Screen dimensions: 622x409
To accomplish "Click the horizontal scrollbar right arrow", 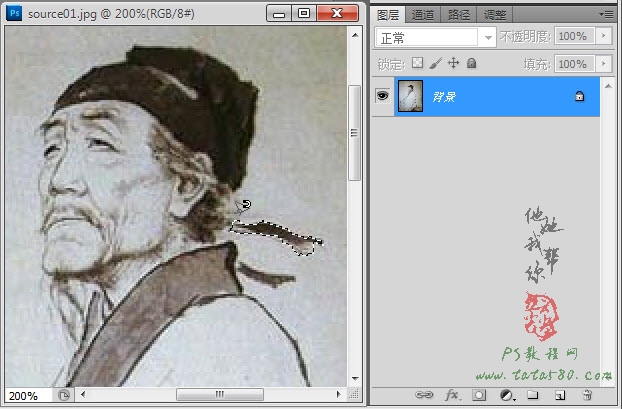I will pyautogui.click(x=338, y=394).
